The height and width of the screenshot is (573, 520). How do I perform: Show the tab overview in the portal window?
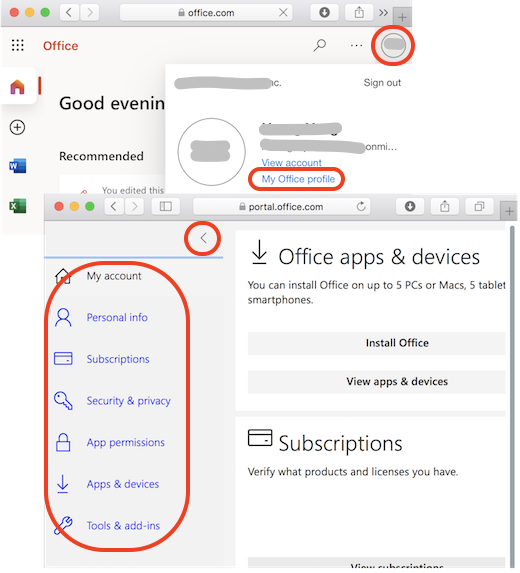coord(479,207)
